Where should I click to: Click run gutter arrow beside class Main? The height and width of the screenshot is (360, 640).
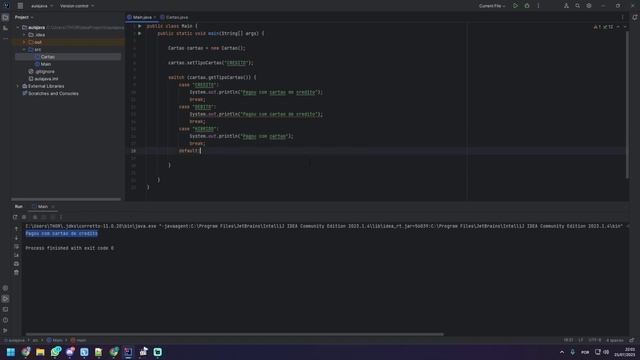coord(140,26)
